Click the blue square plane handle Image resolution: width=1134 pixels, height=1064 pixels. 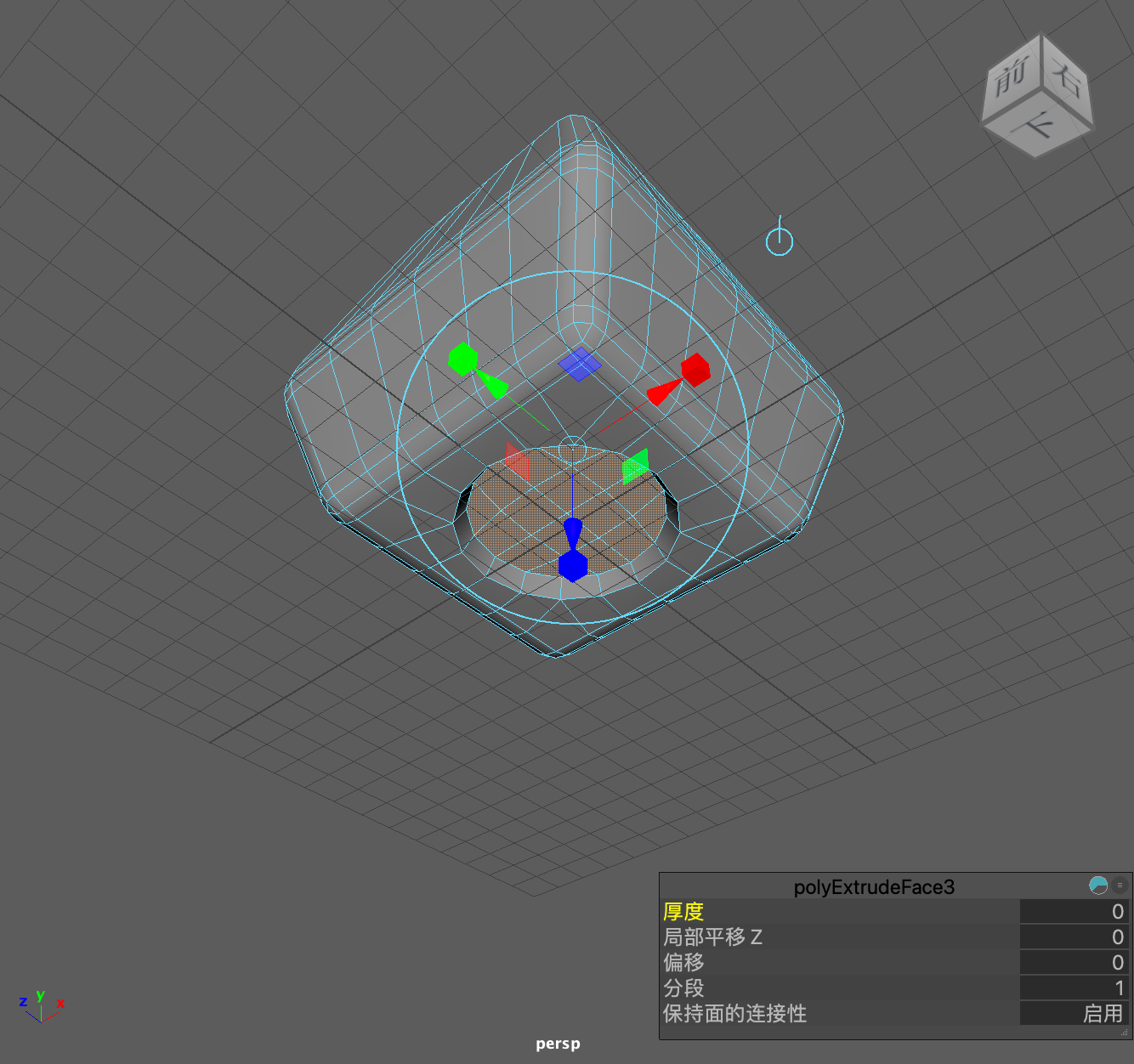coord(580,364)
